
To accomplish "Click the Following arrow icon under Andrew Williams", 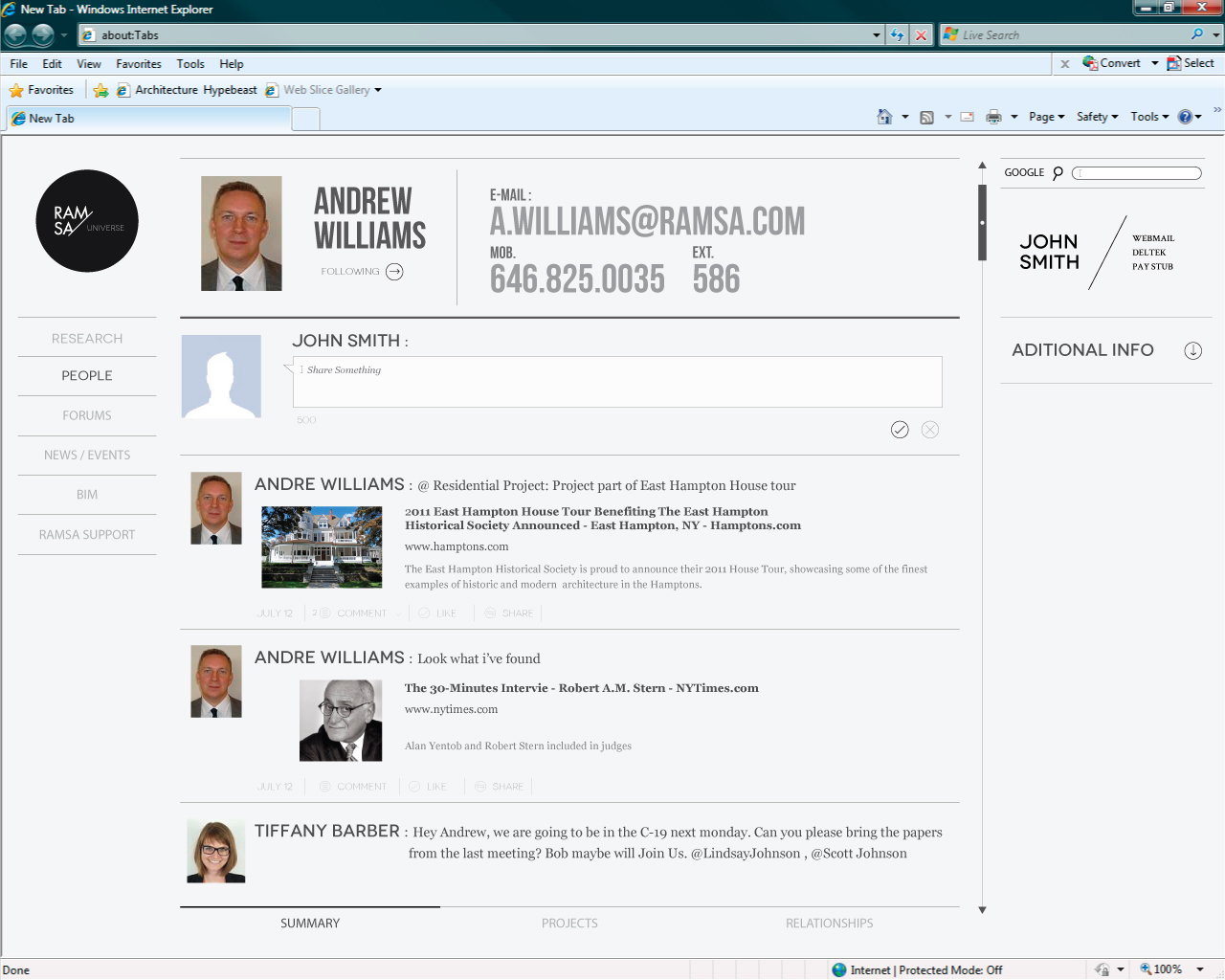I will tap(394, 272).
